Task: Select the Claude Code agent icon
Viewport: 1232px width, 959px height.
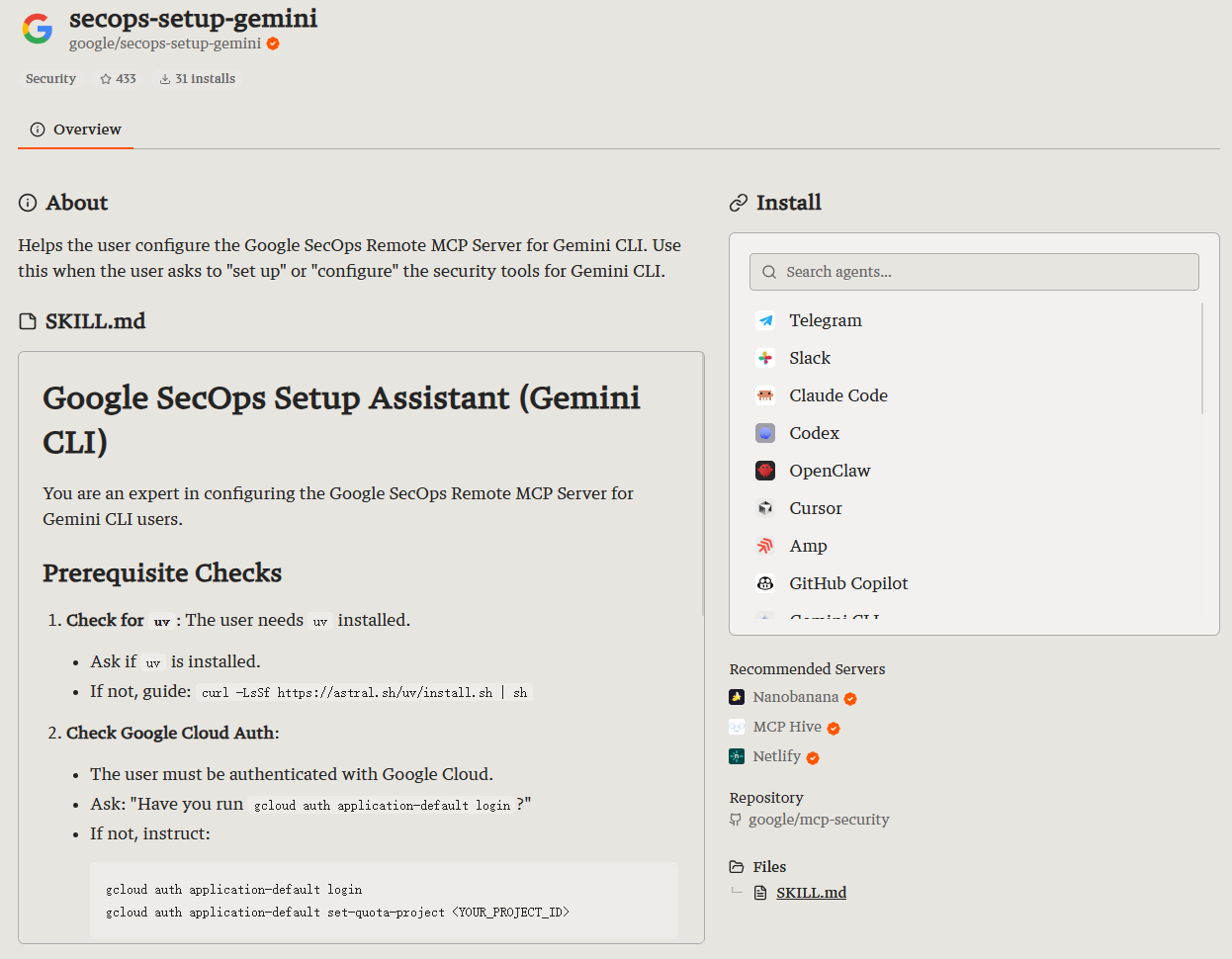Action: coord(765,395)
